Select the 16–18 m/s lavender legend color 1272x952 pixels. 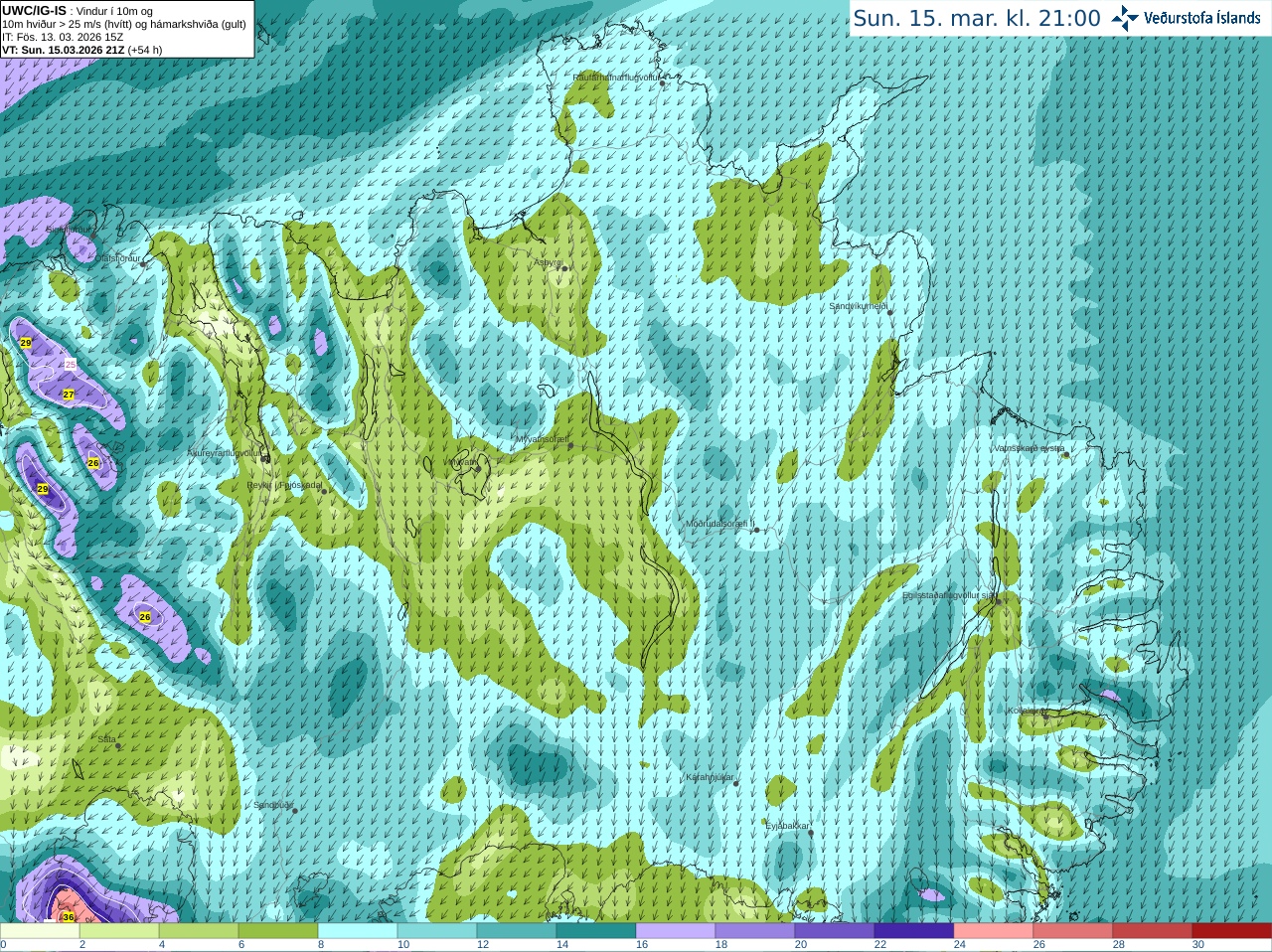[x=676, y=931]
